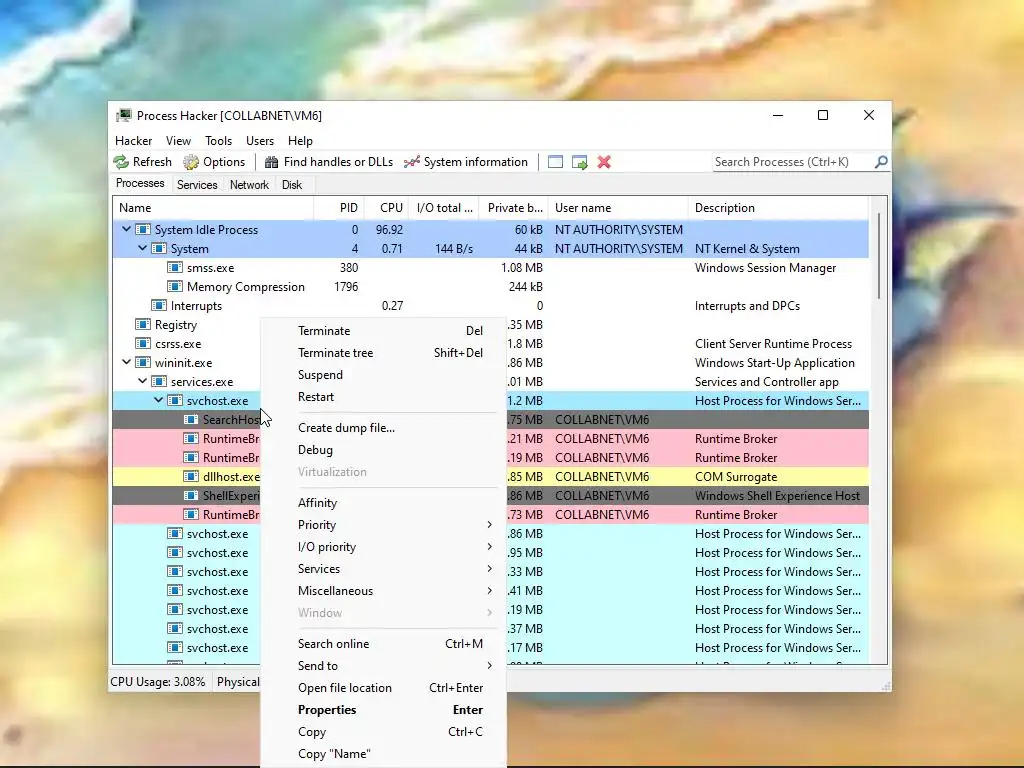The height and width of the screenshot is (768, 1024).
Task: Sort by User name column header
Action: 618,208
